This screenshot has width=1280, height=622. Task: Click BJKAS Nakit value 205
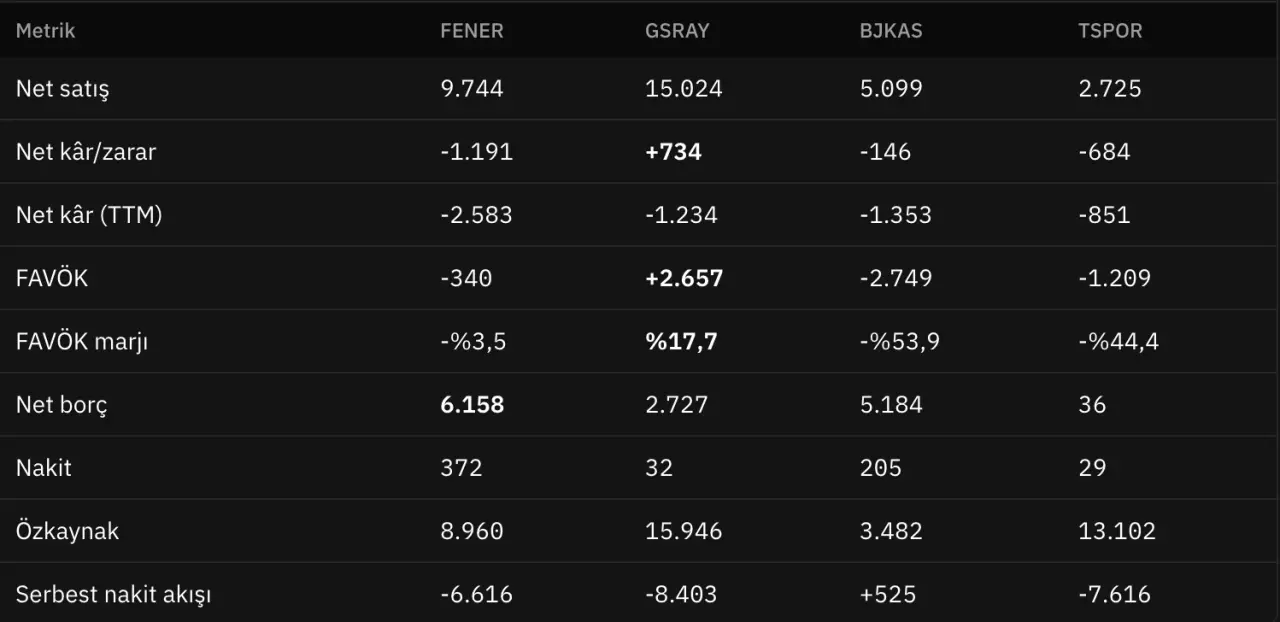[880, 467]
